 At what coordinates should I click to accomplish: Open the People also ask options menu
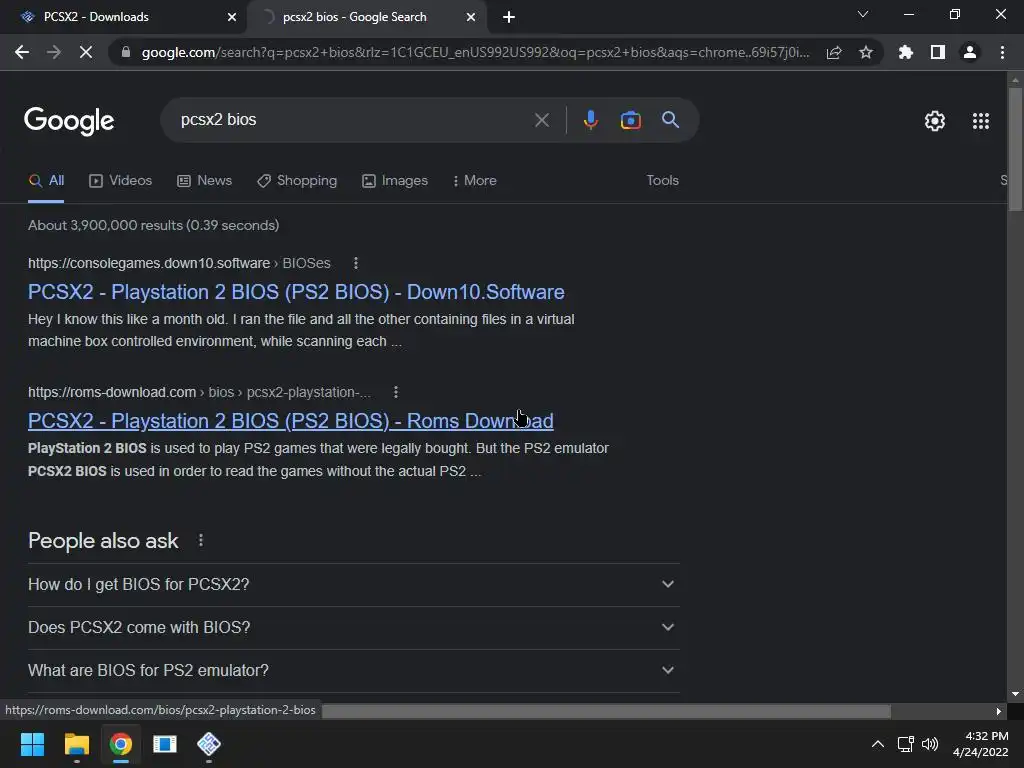[x=201, y=540]
